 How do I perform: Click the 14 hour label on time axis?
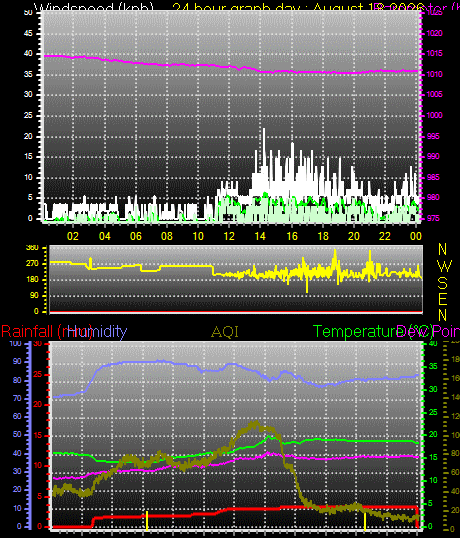click(260, 236)
